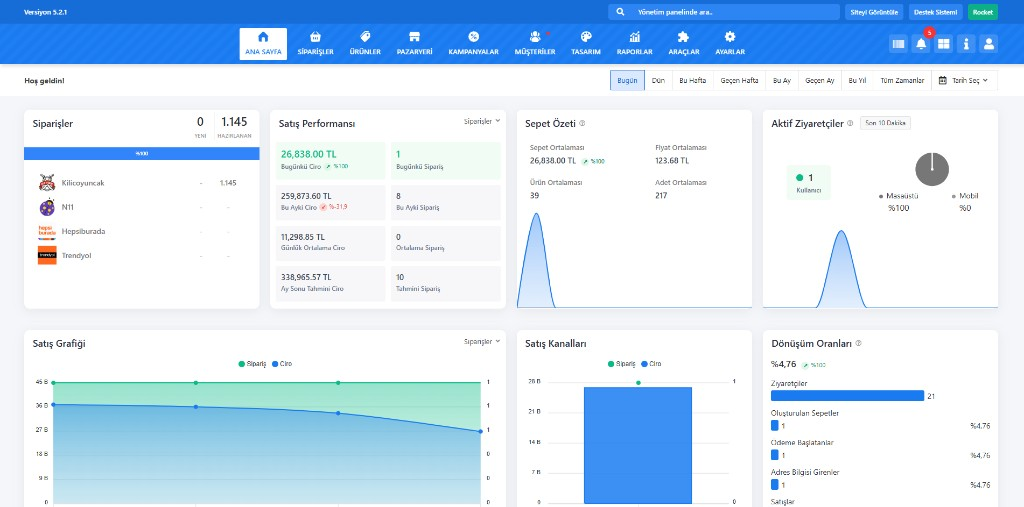Select the Geçen Hafta date filter
The height and width of the screenshot is (507, 1024).
pos(739,80)
